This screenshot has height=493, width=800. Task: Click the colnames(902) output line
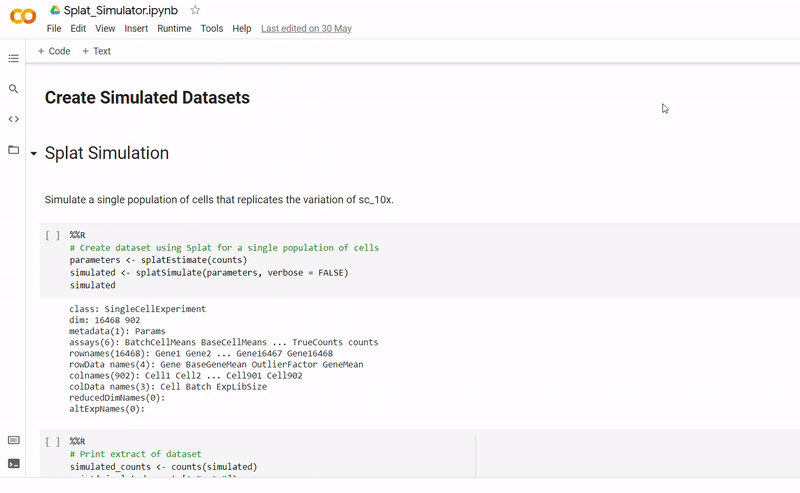186,376
